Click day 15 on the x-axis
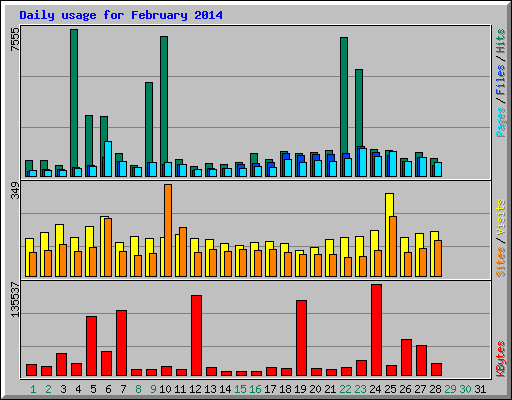 click(x=240, y=389)
